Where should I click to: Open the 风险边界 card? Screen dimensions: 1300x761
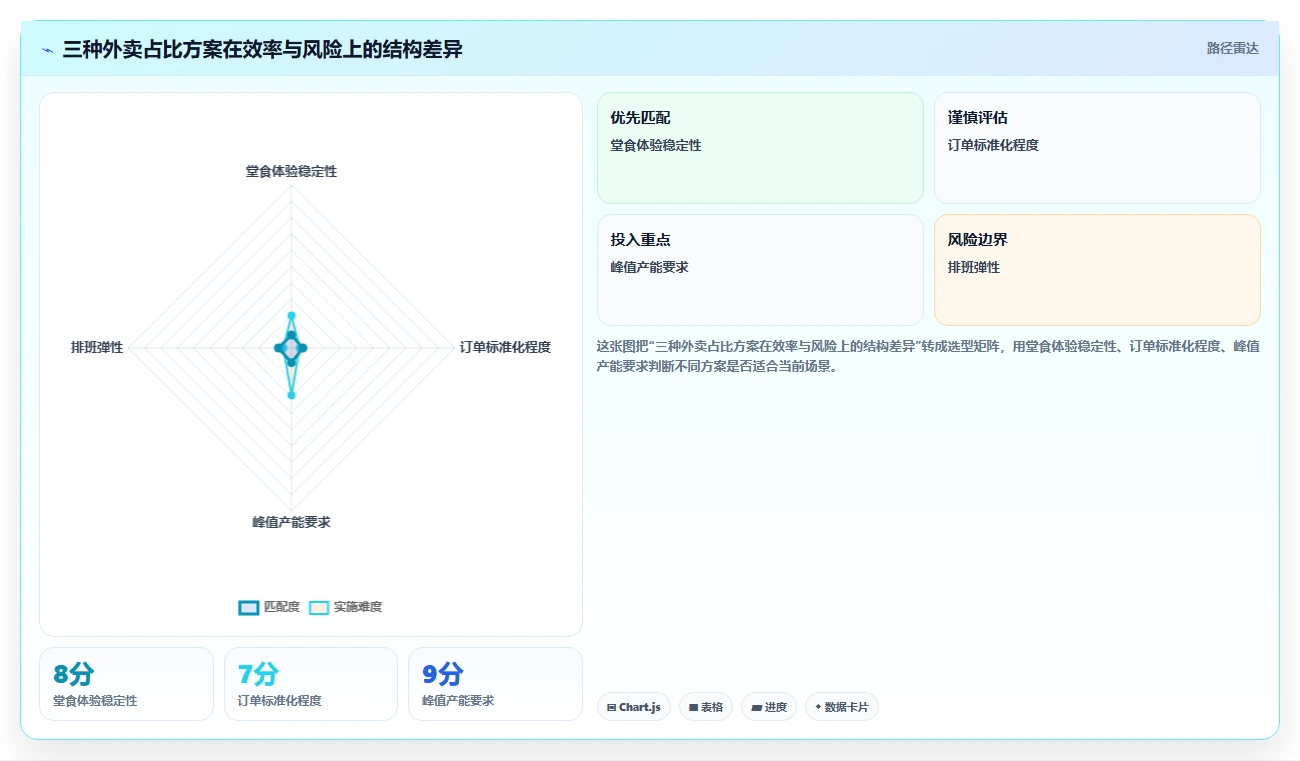tap(1097, 270)
